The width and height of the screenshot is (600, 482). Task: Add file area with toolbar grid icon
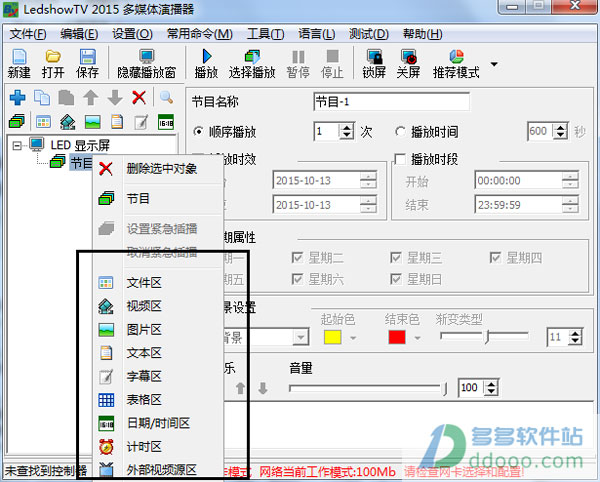click(43, 122)
